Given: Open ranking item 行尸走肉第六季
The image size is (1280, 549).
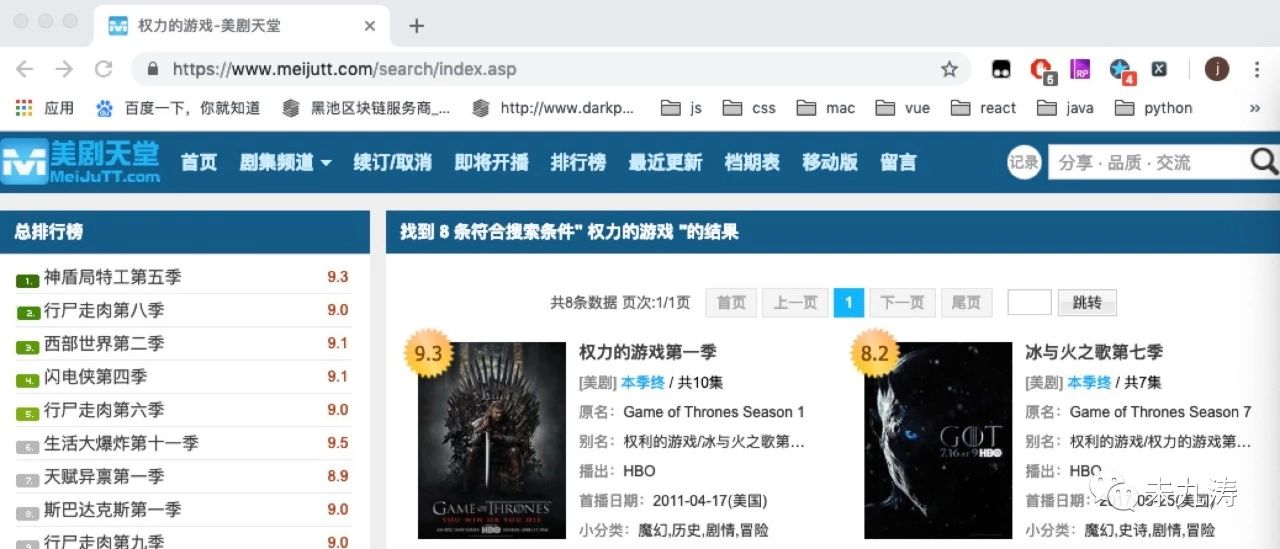Looking at the screenshot, I should coord(104,410).
